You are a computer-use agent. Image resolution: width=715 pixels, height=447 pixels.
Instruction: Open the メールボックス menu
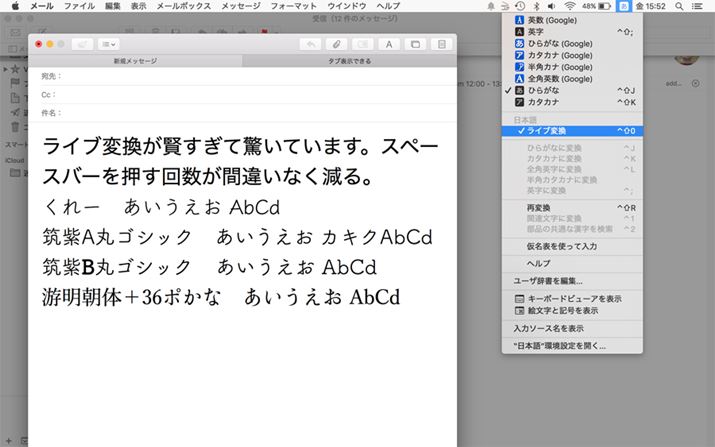tap(182, 6)
